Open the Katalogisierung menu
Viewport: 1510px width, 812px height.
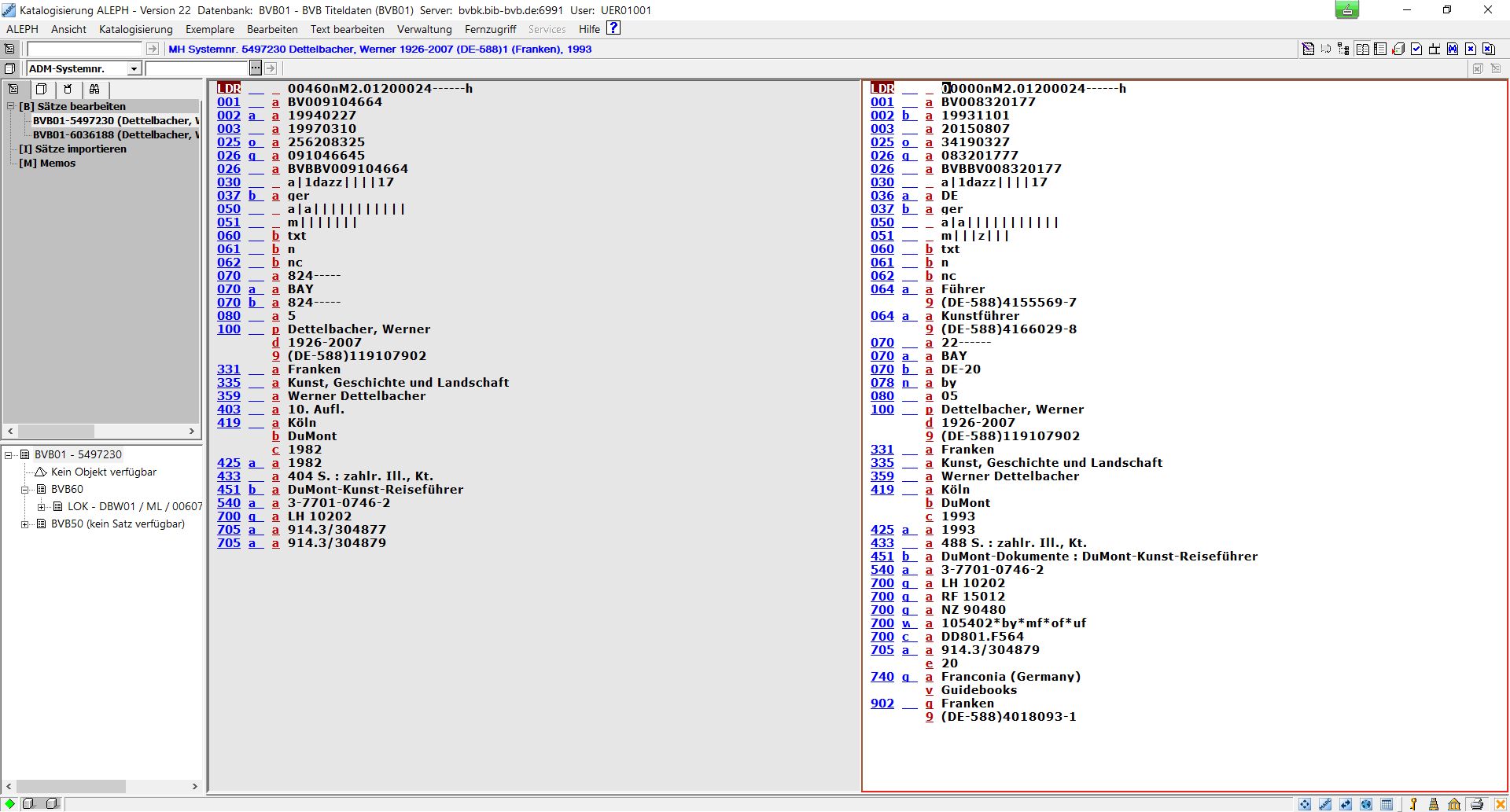point(135,29)
